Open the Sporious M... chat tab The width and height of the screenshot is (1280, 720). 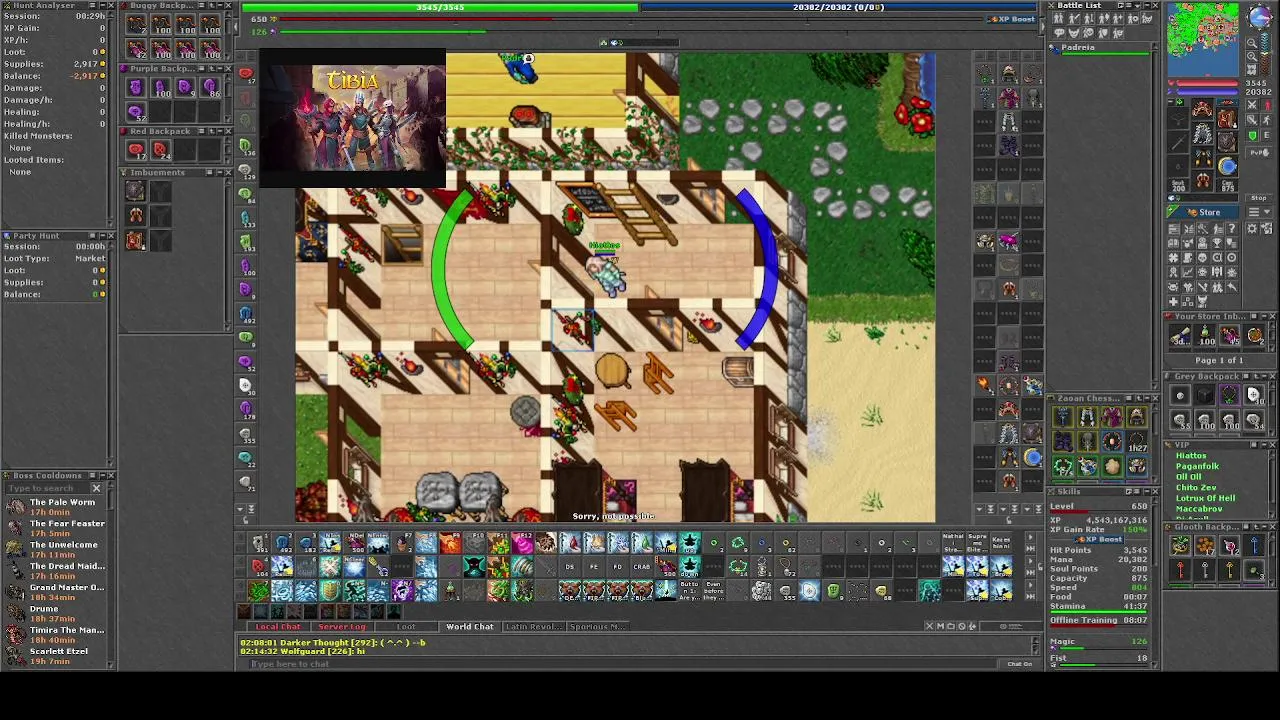click(598, 627)
